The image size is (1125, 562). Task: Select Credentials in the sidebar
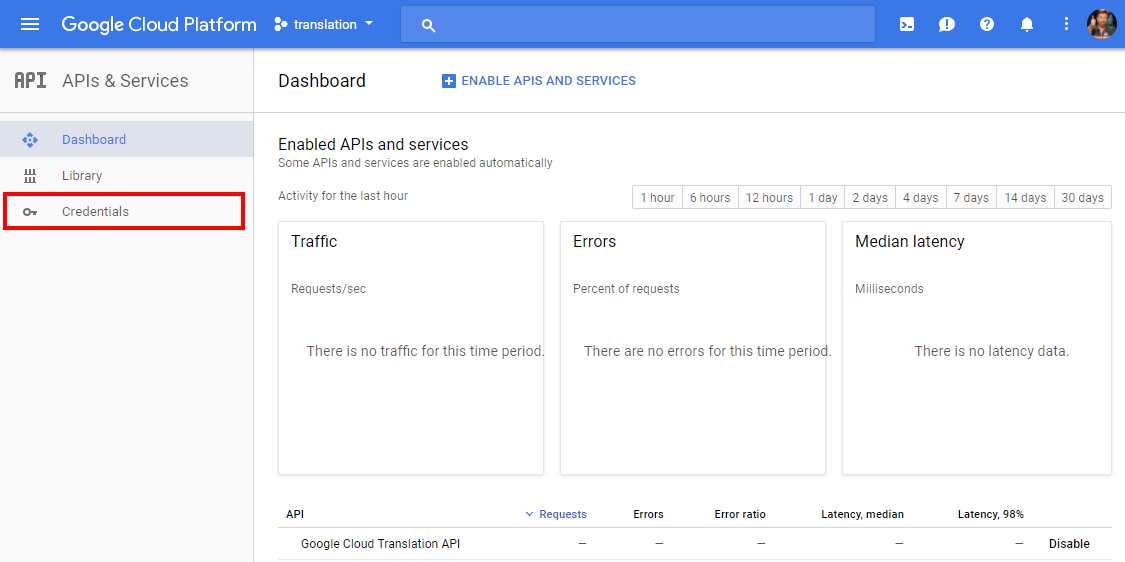pyautogui.click(x=126, y=212)
